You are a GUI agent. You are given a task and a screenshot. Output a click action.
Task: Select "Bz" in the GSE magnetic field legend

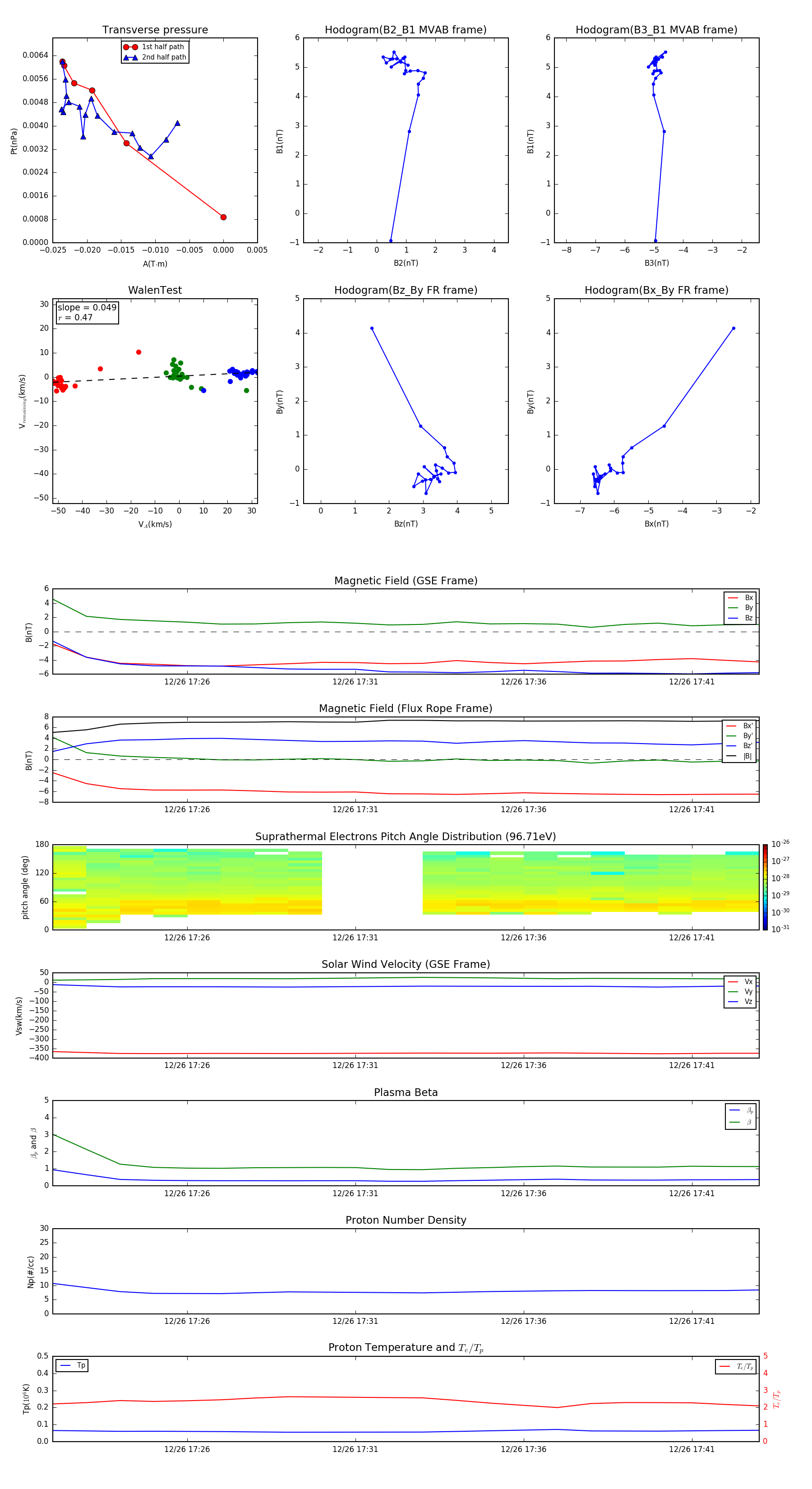(741, 618)
